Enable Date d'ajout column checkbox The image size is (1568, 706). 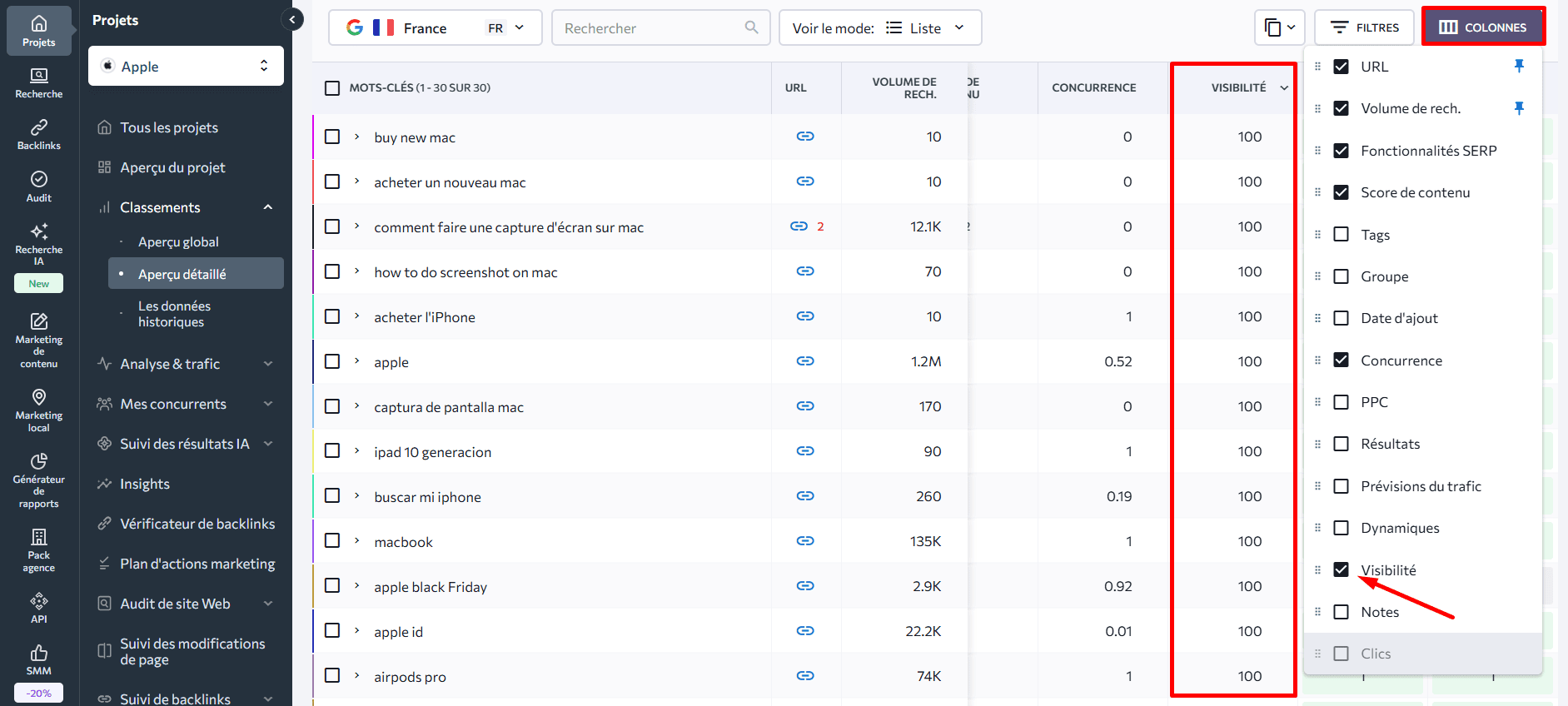1342,318
